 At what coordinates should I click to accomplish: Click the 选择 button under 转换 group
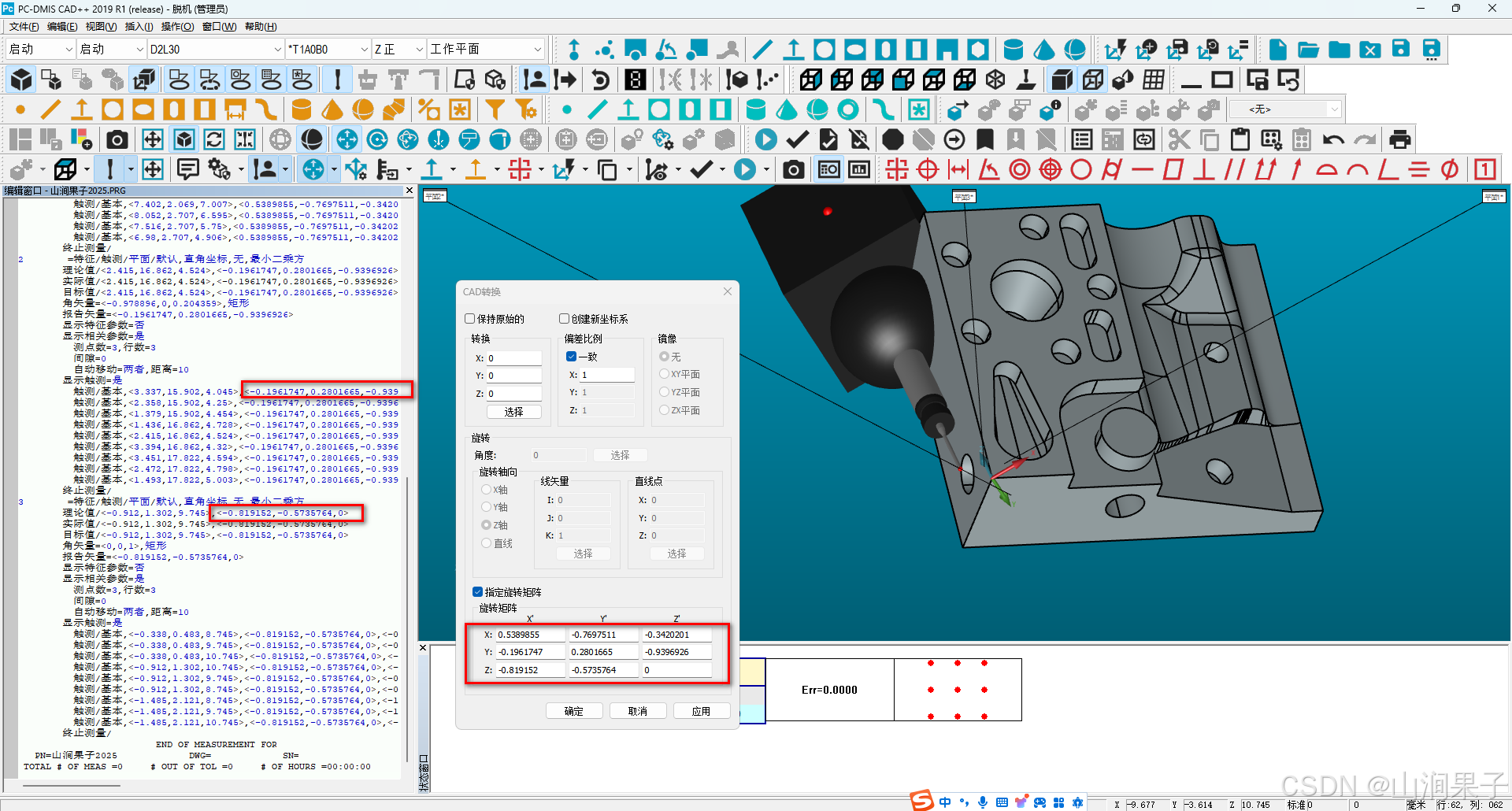click(x=513, y=412)
